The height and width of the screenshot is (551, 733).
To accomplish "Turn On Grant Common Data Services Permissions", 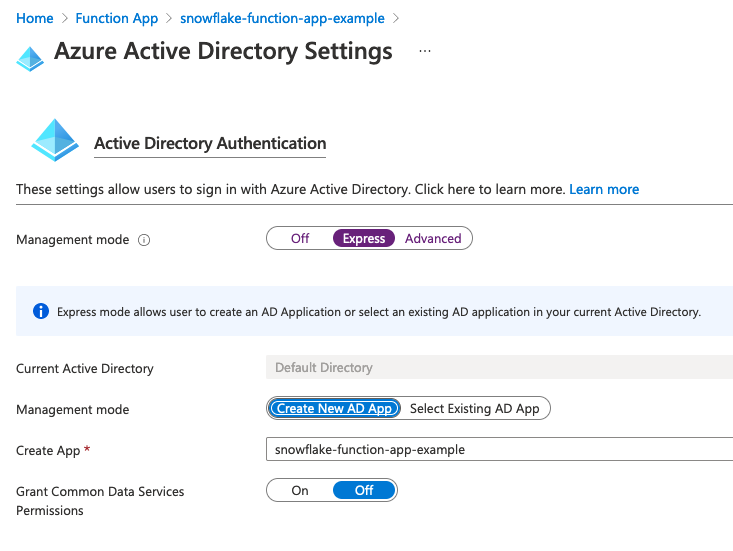I will pos(300,490).
